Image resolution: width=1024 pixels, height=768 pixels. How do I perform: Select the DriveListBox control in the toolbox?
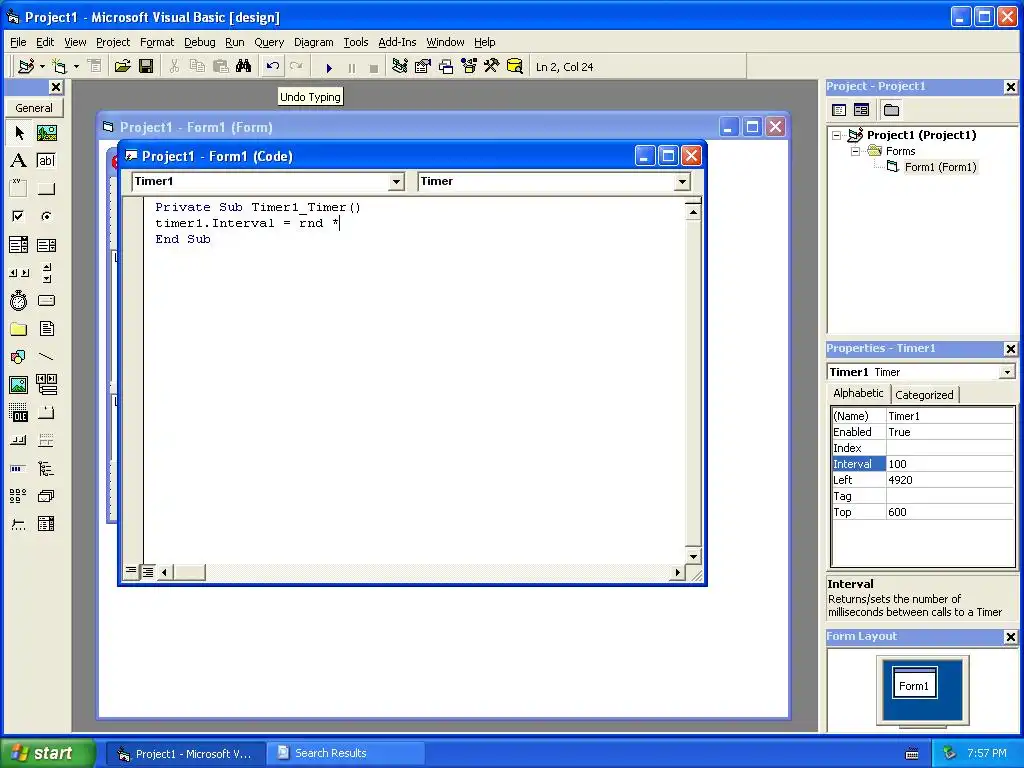pyautogui.click(x=46, y=300)
